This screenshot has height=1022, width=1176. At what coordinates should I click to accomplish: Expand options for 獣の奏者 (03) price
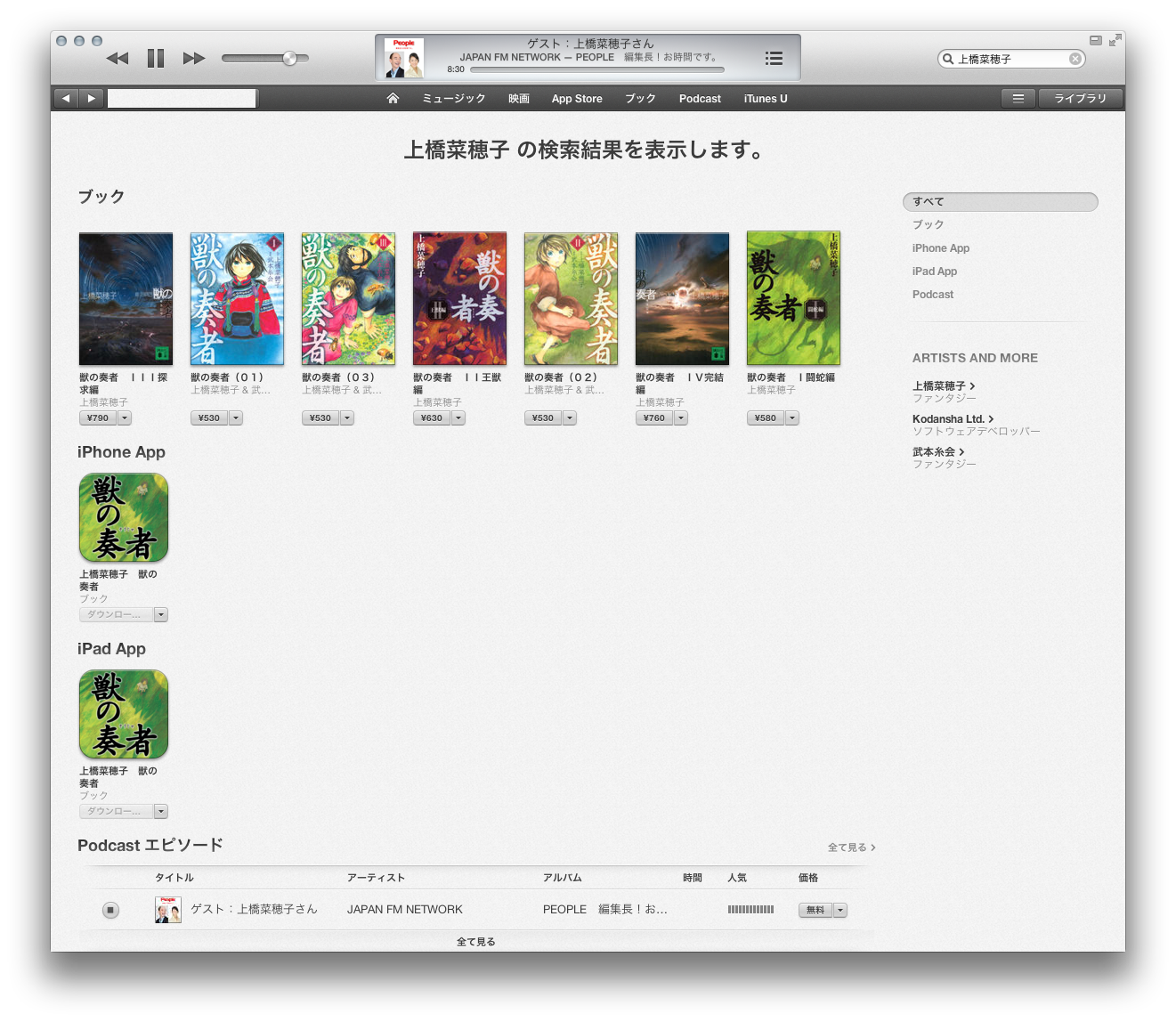coord(347,418)
